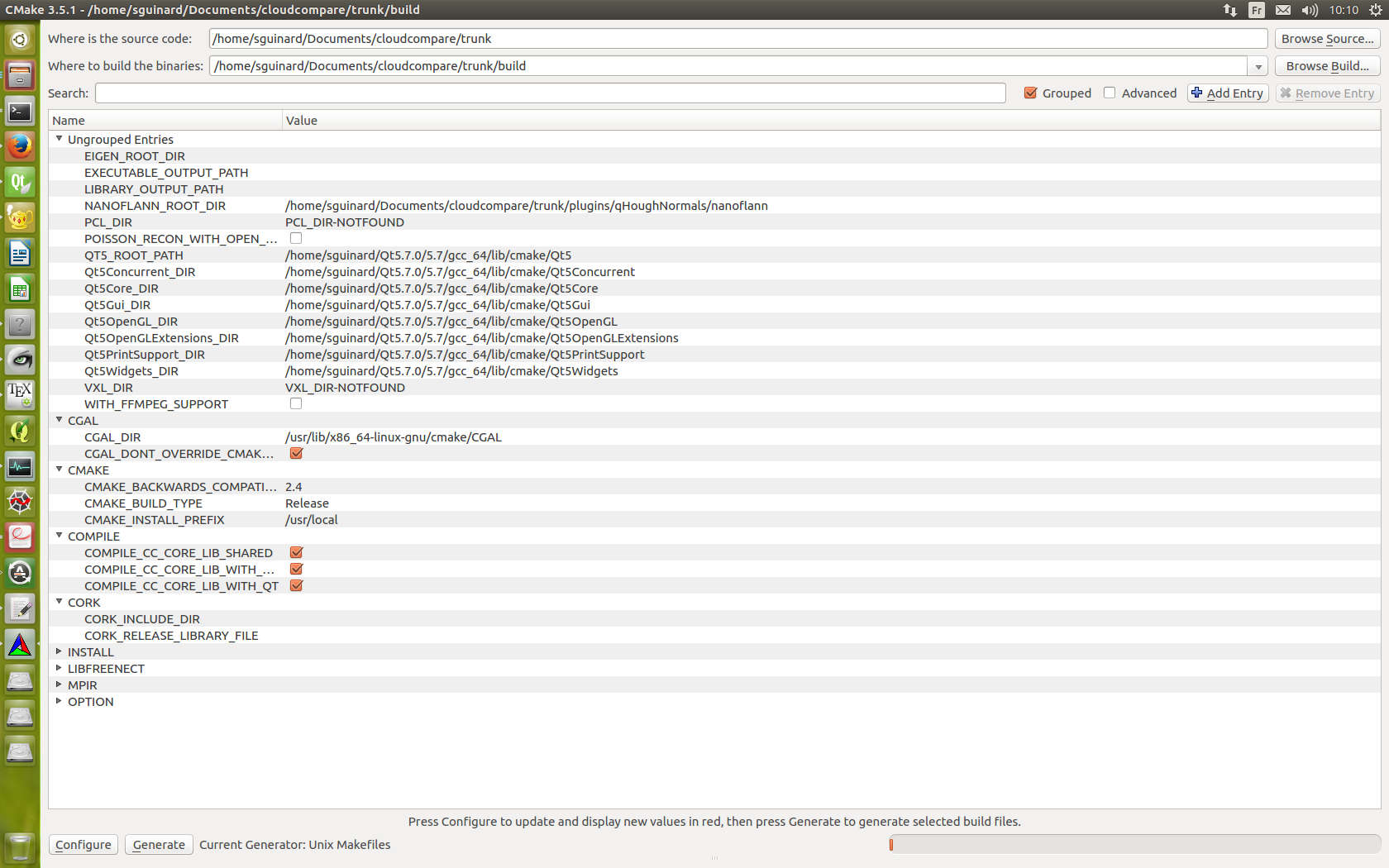Click the Browse Source button

pyautogui.click(x=1327, y=39)
